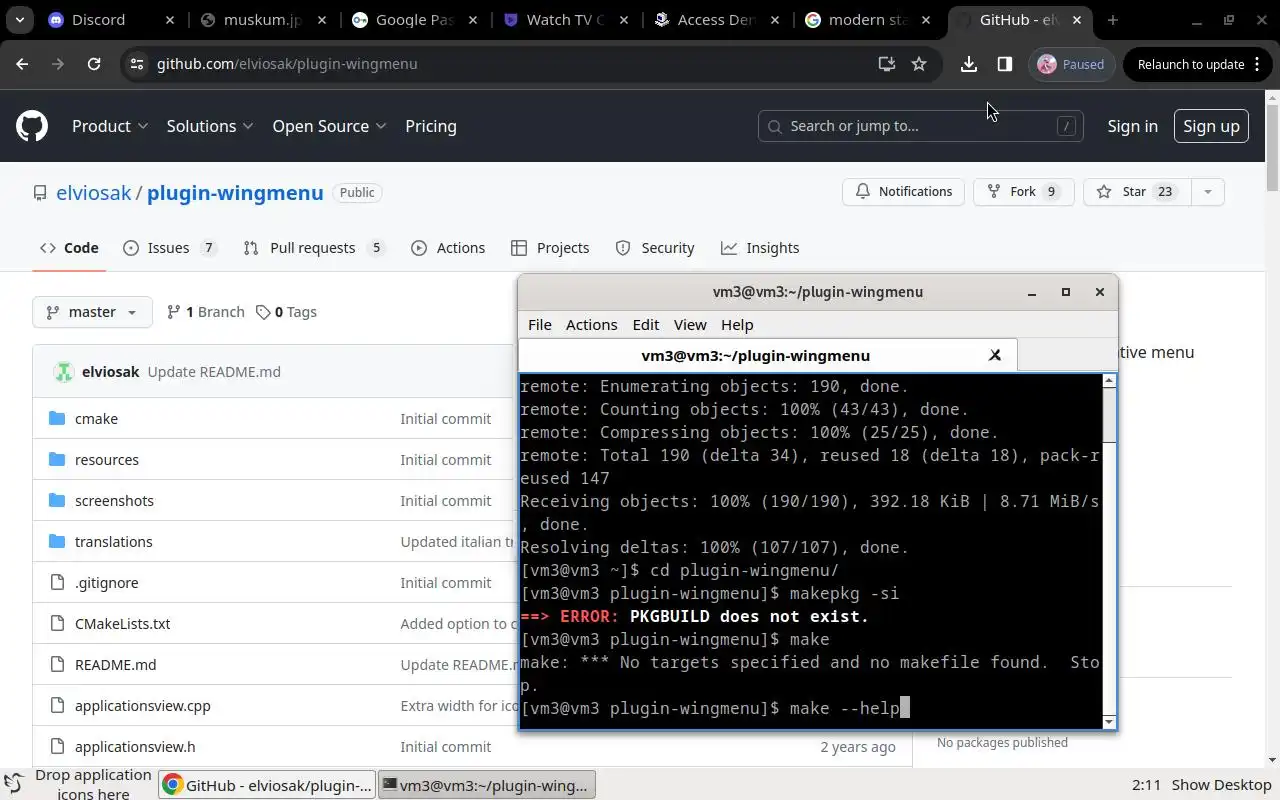Open README.md file
The image size is (1280, 800).
point(116,665)
